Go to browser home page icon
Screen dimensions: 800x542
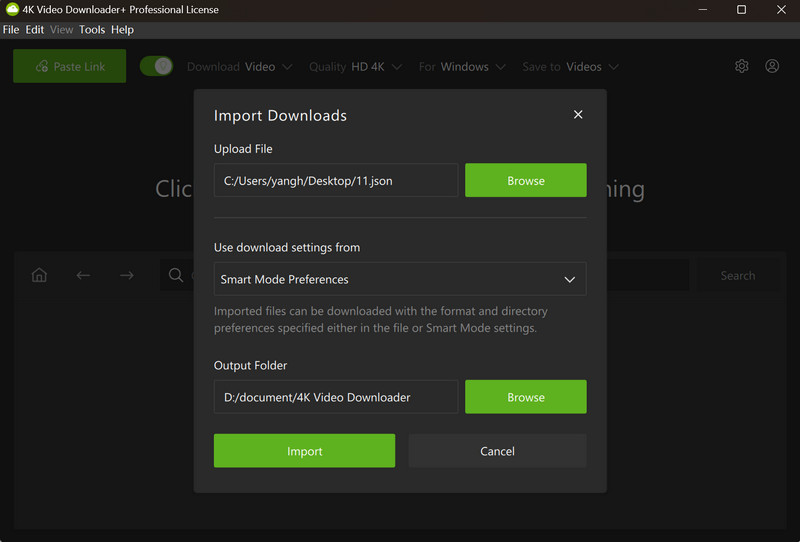pos(39,275)
